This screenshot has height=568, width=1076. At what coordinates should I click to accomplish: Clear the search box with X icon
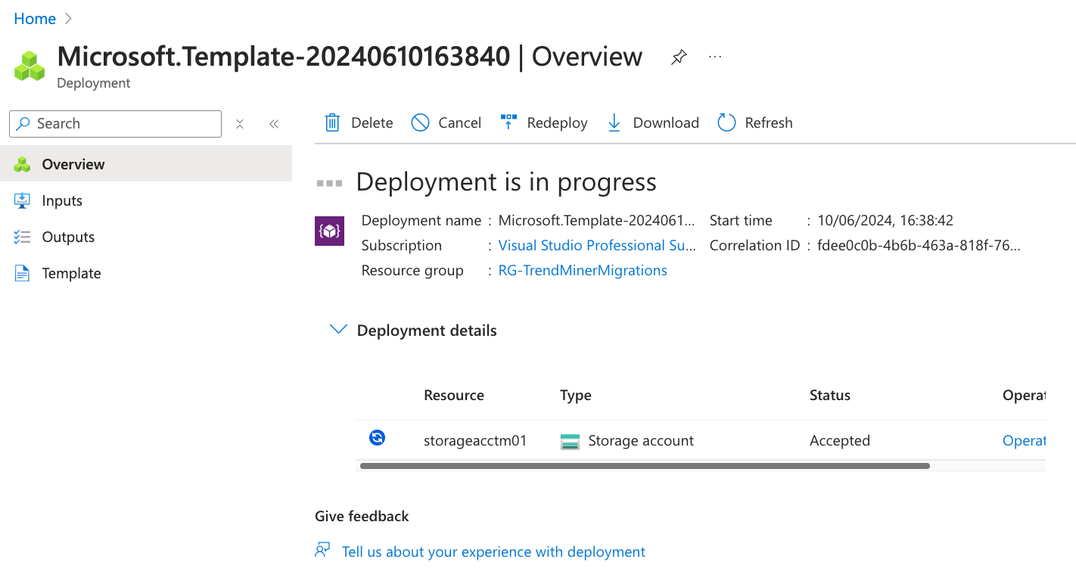point(240,124)
